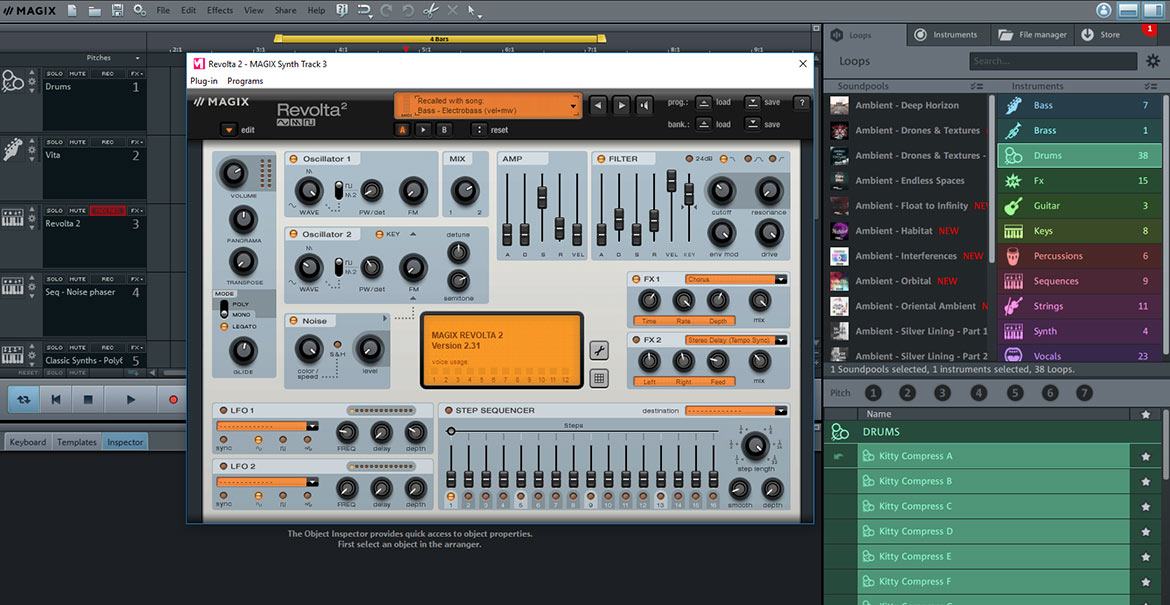The image size is (1170, 605).
Task: Toggle the STEP SEQUENCER LED
Action: click(448, 410)
